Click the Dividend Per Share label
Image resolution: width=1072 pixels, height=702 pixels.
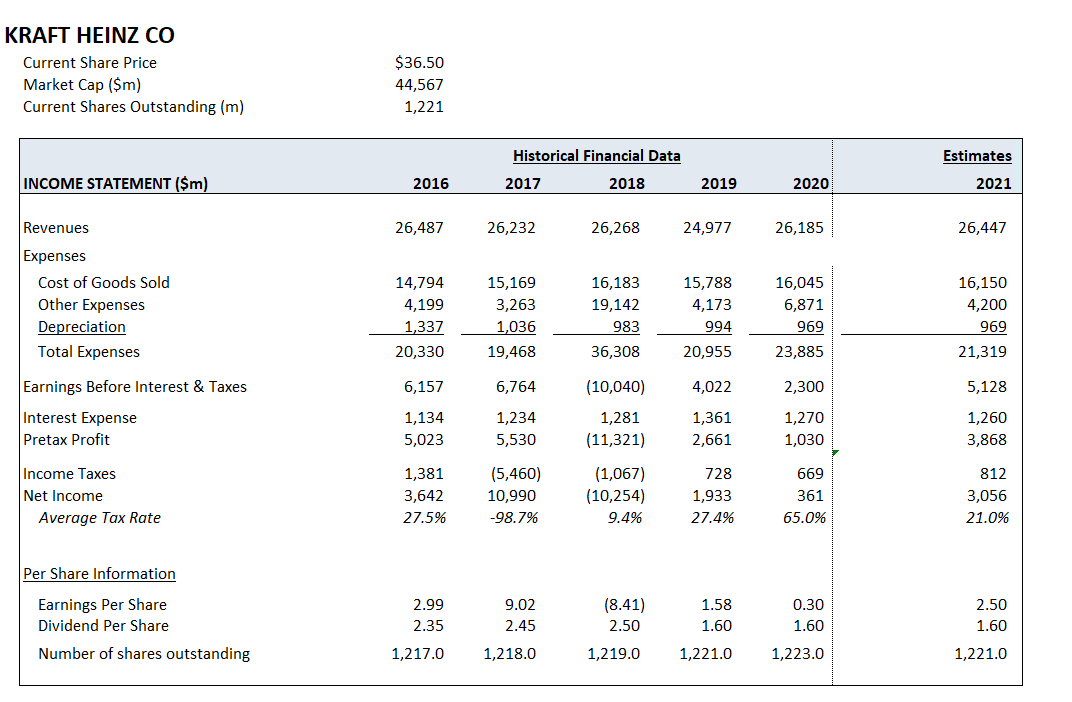click(x=103, y=626)
